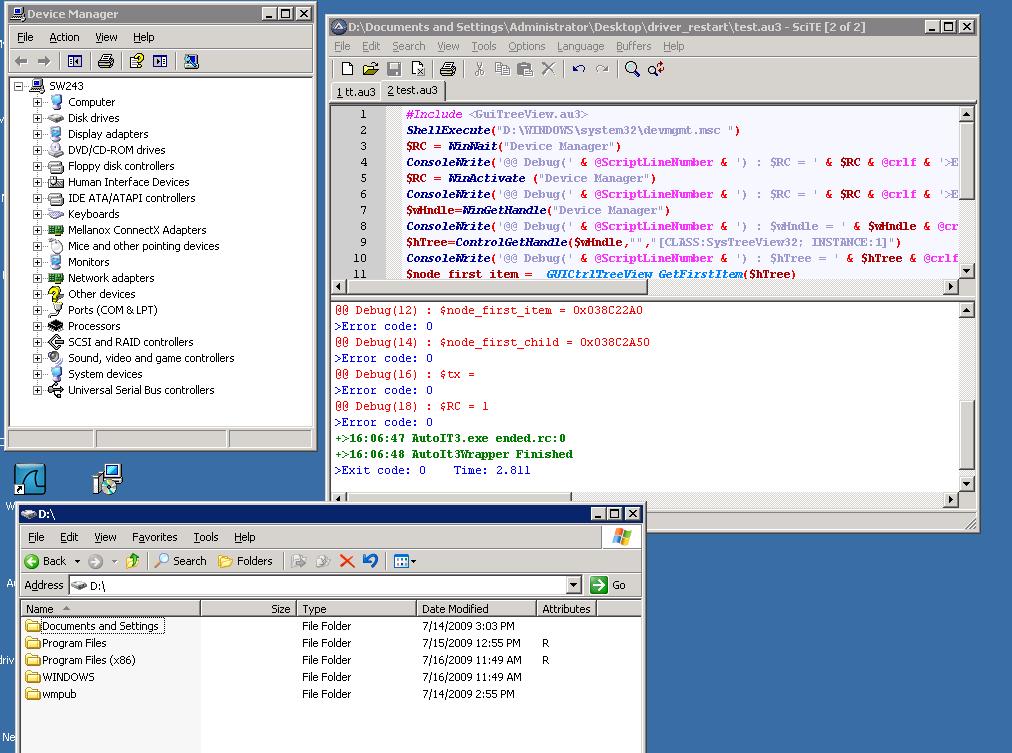Sort by the Attributes column header
Image resolution: width=1012 pixels, height=753 pixels.
567,608
